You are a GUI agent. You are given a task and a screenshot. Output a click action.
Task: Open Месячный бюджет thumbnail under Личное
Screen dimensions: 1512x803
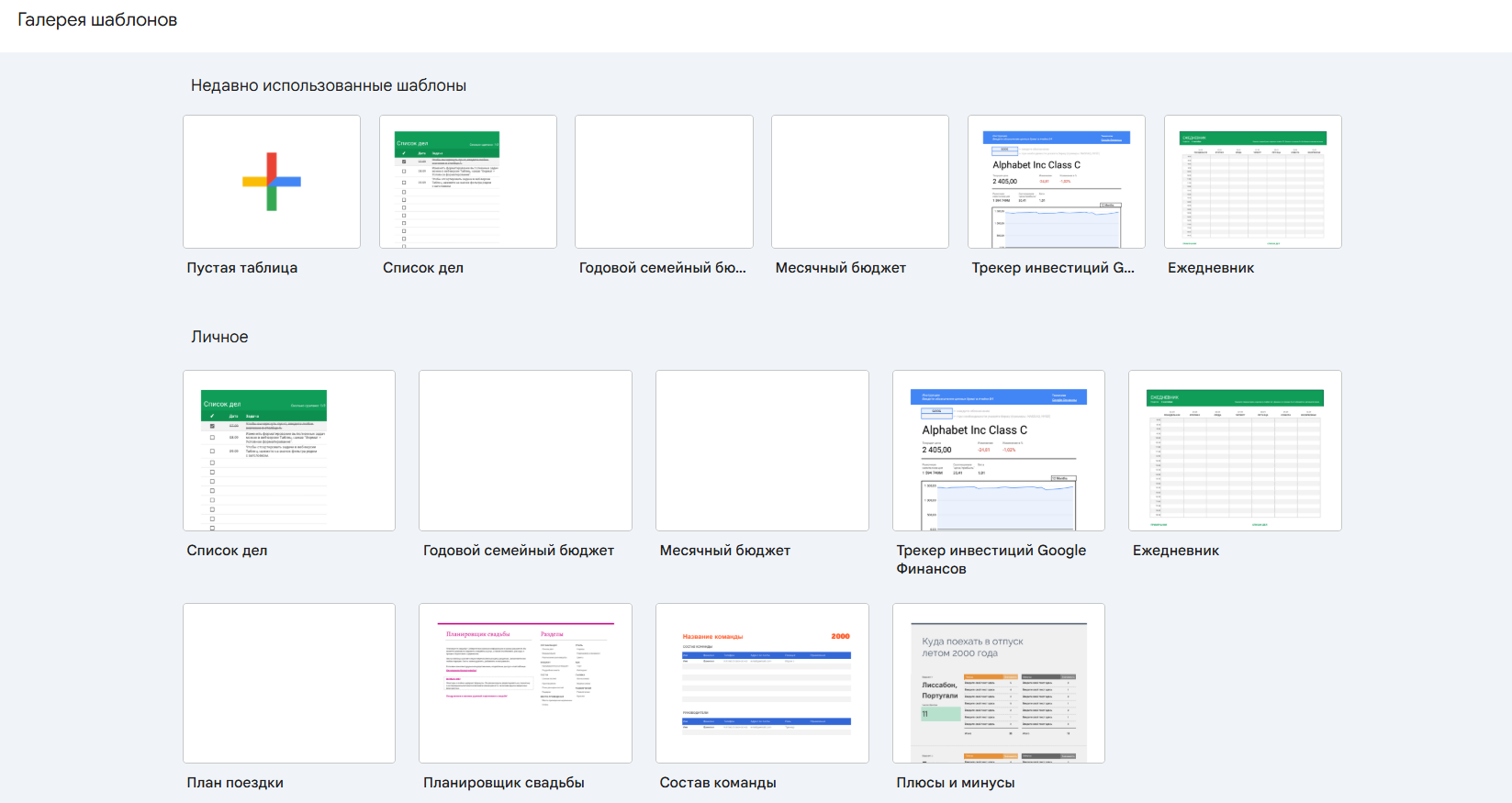[762, 451]
